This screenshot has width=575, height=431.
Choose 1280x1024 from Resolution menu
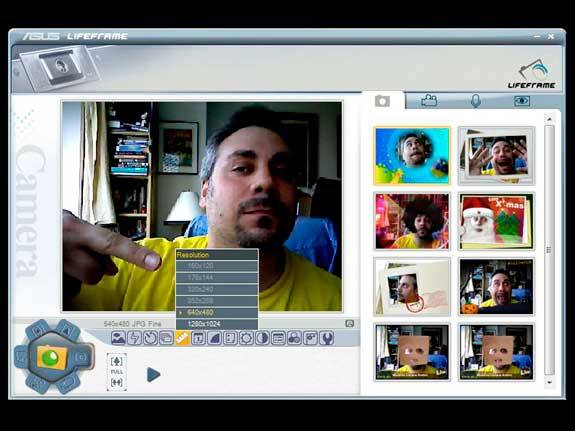[x=217, y=324]
